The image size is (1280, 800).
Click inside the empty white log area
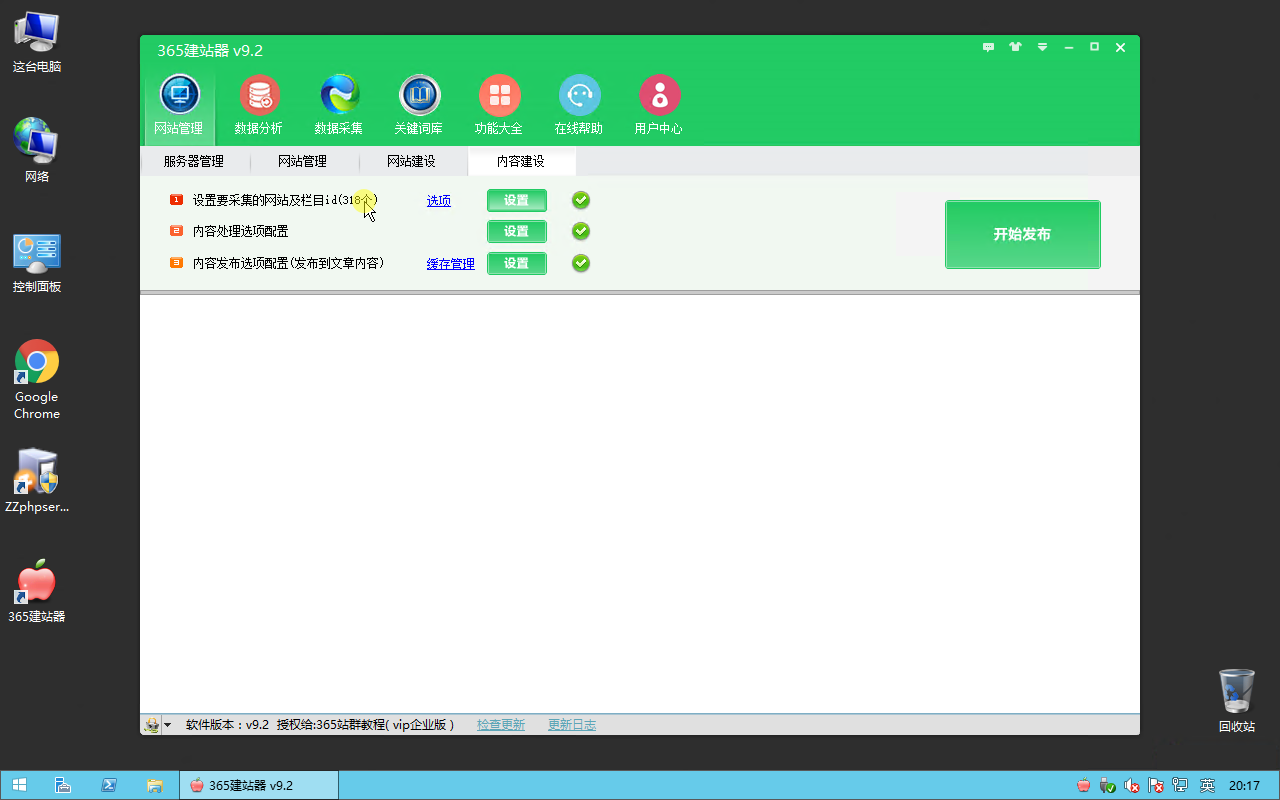click(640, 503)
